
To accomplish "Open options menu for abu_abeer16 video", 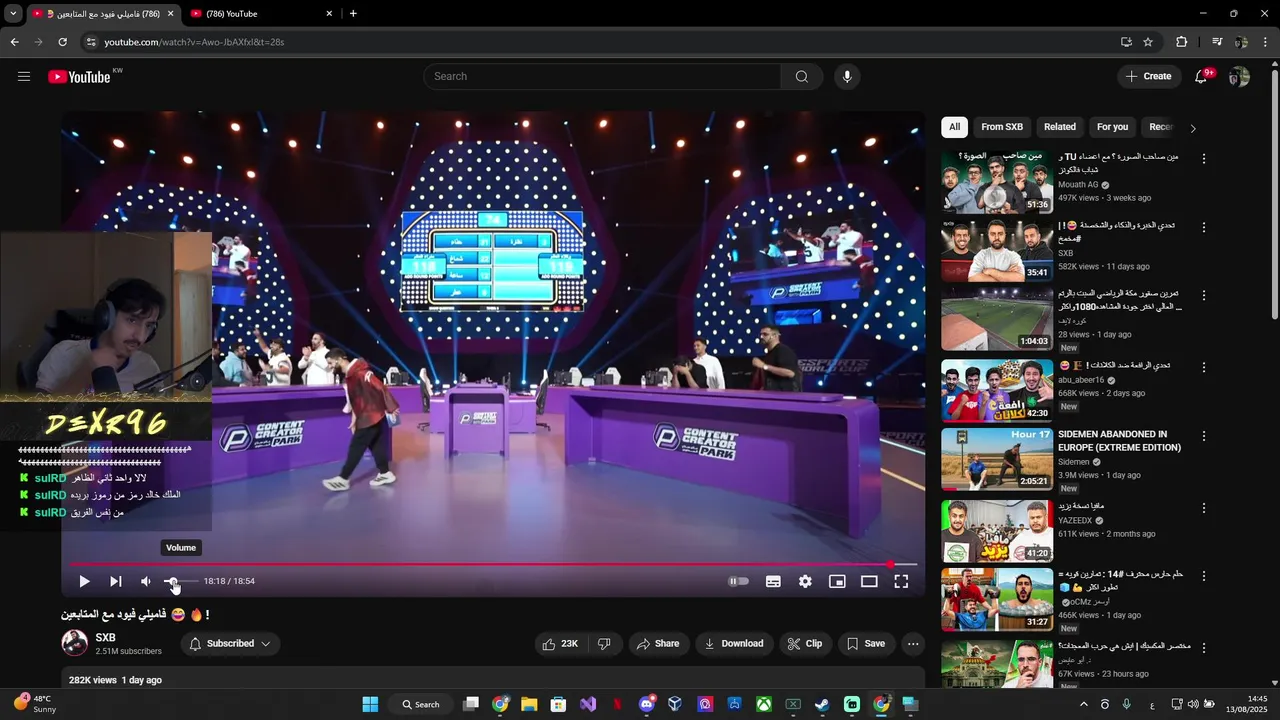I will [x=1204, y=367].
